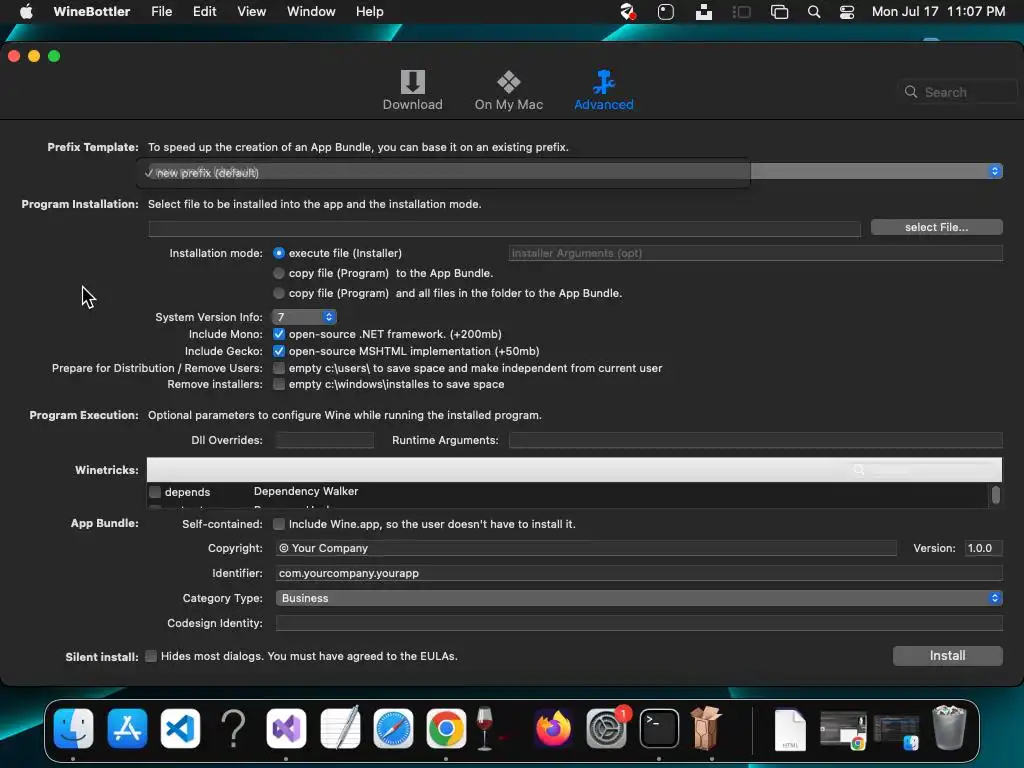This screenshot has height=768, width=1024.
Task: Select copy file to the App Bundle
Action: 279,273
